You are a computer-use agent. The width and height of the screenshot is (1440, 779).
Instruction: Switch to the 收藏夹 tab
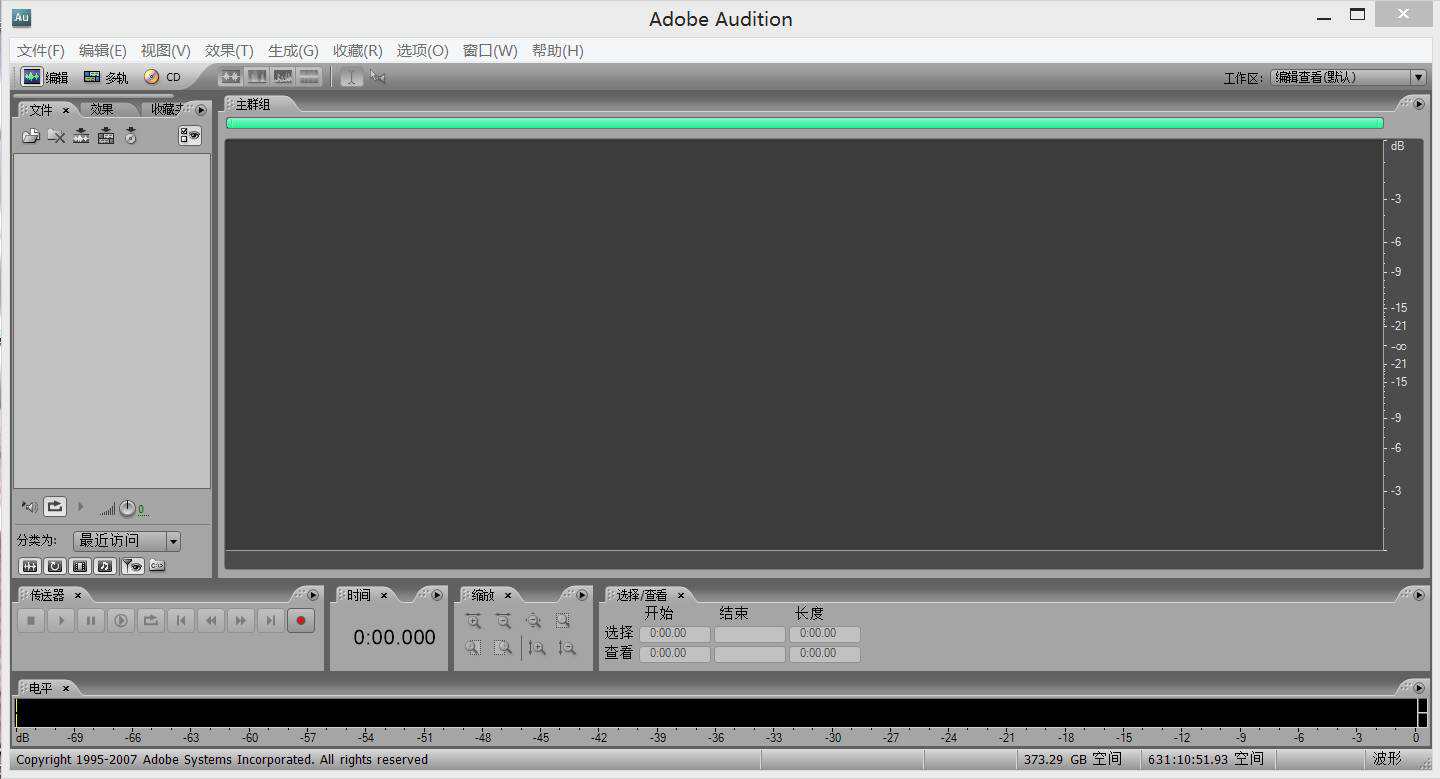[x=166, y=109]
